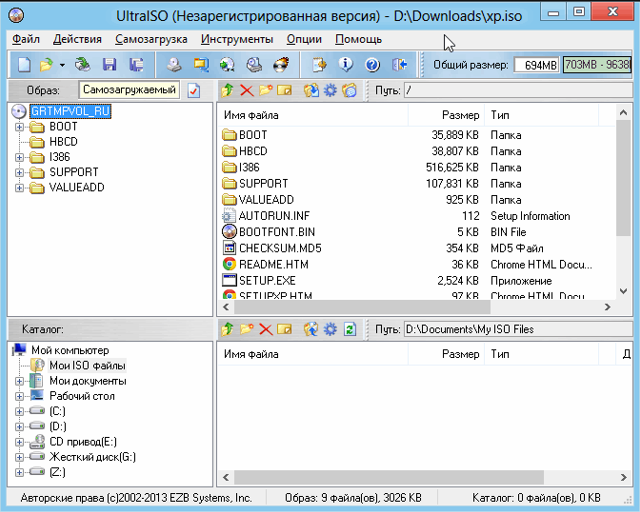The height and width of the screenshot is (512, 640).
Task: Expand the SUPPORT folder in image tree
Action: (19, 172)
